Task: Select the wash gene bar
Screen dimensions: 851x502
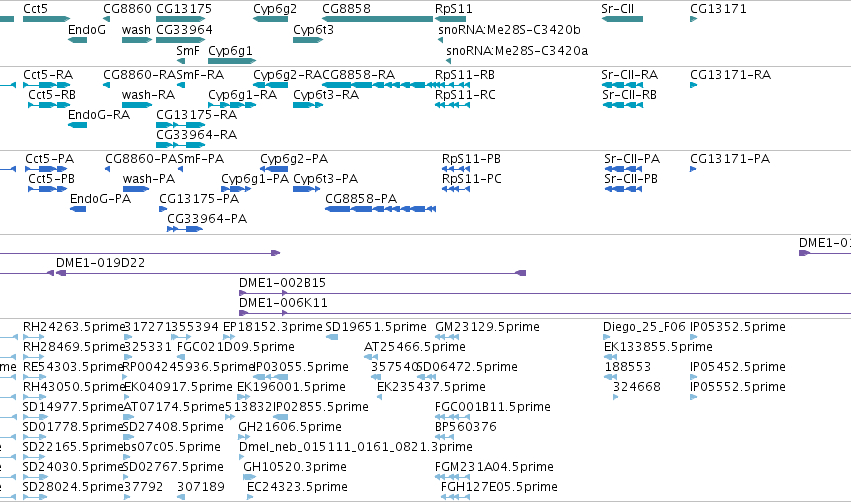Action: (x=137, y=40)
